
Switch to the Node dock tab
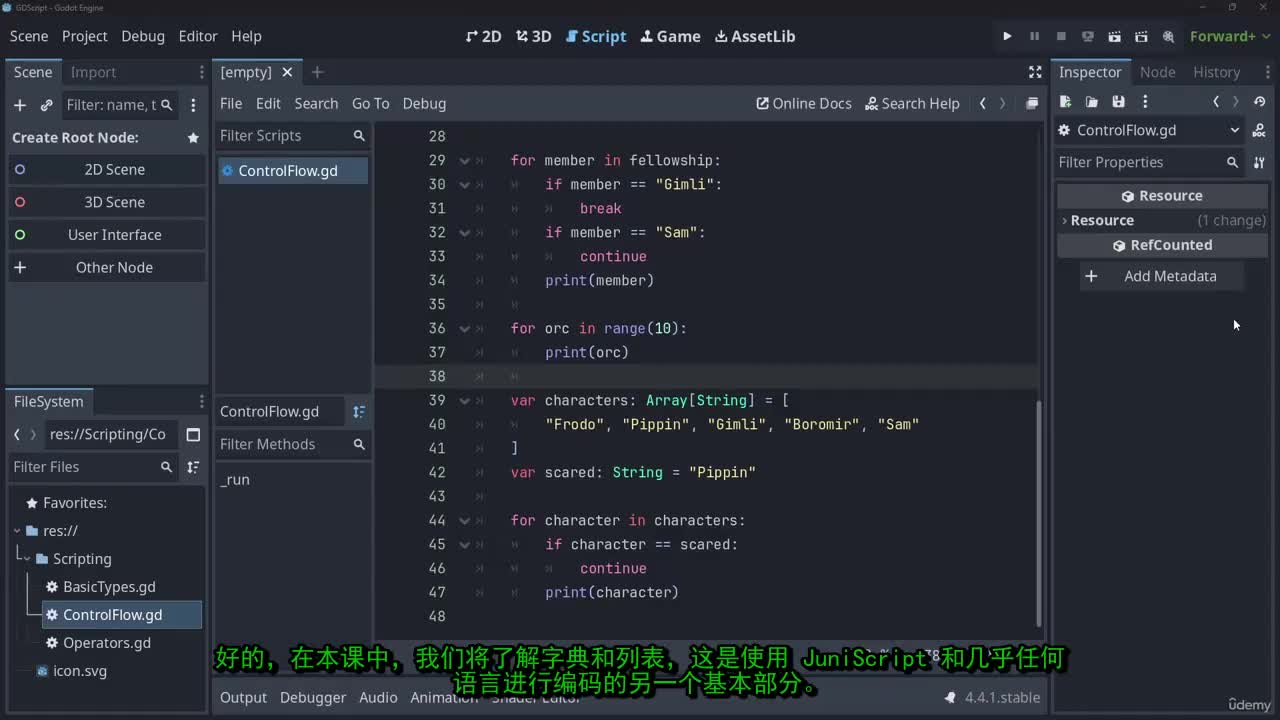click(x=1157, y=72)
